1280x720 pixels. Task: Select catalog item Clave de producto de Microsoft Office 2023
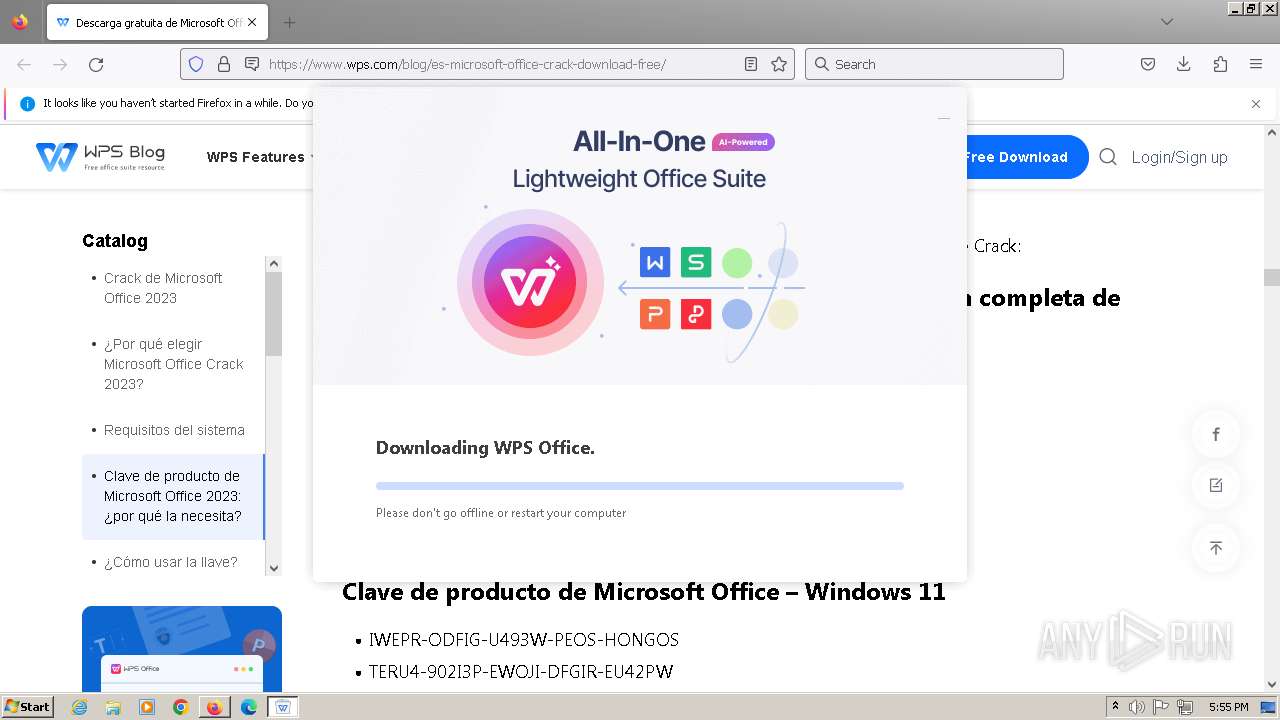pyautogui.click(x=172, y=496)
